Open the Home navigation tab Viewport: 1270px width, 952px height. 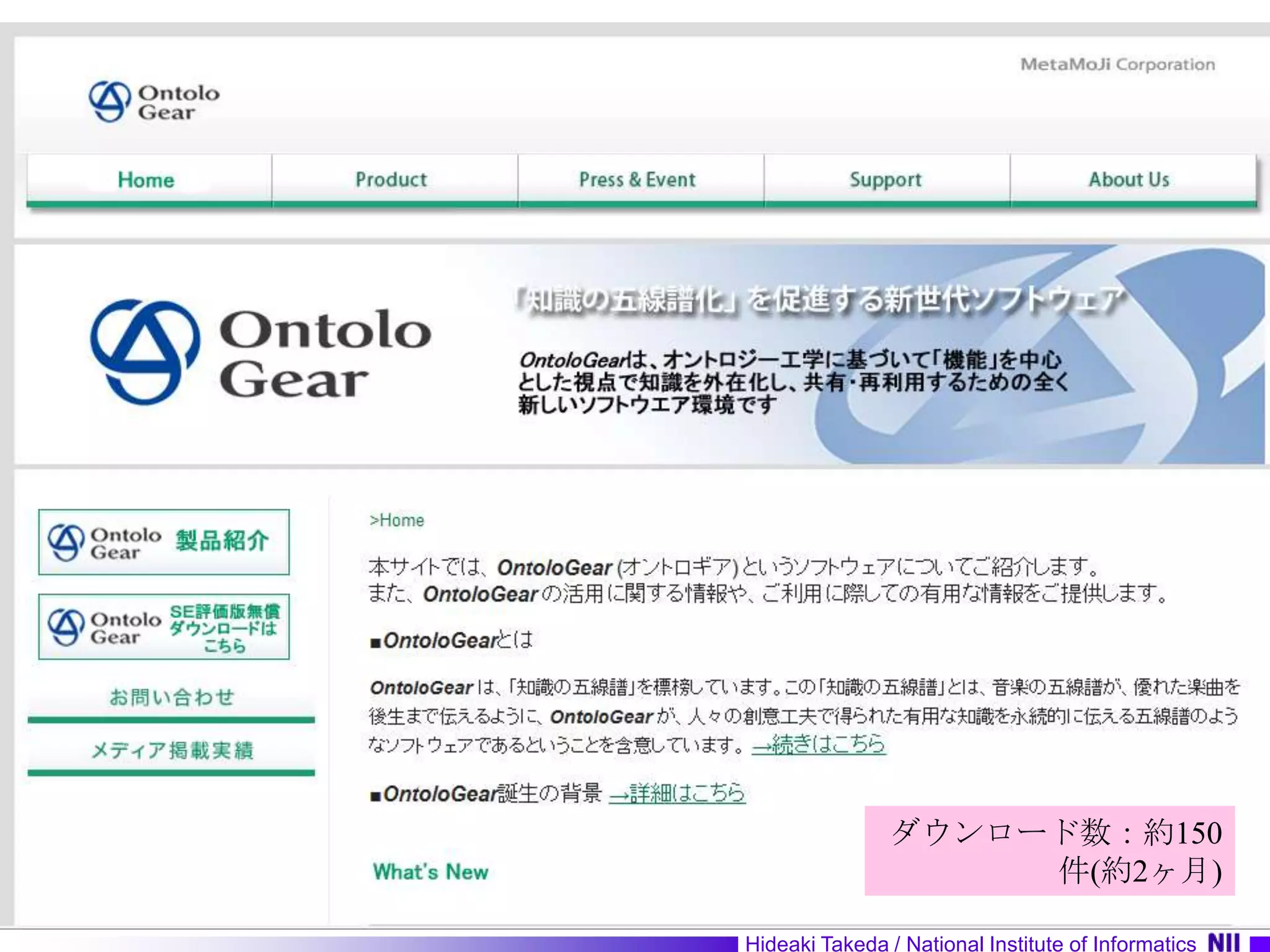[x=147, y=180]
